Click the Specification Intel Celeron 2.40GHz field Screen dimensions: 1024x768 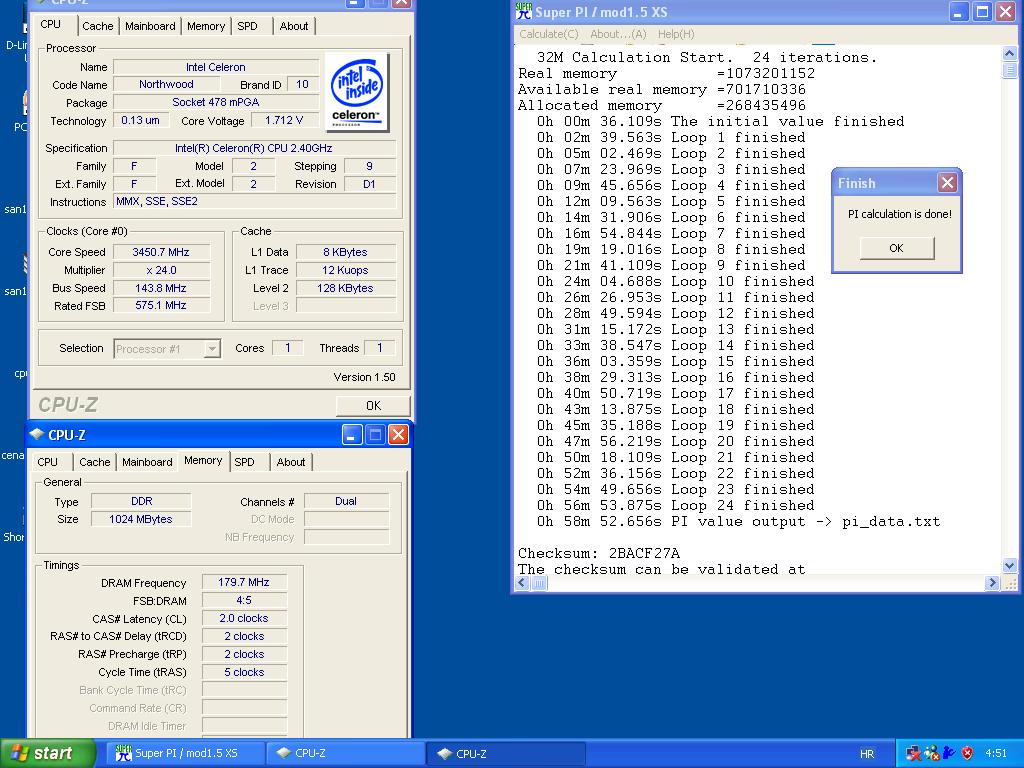click(254, 148)
